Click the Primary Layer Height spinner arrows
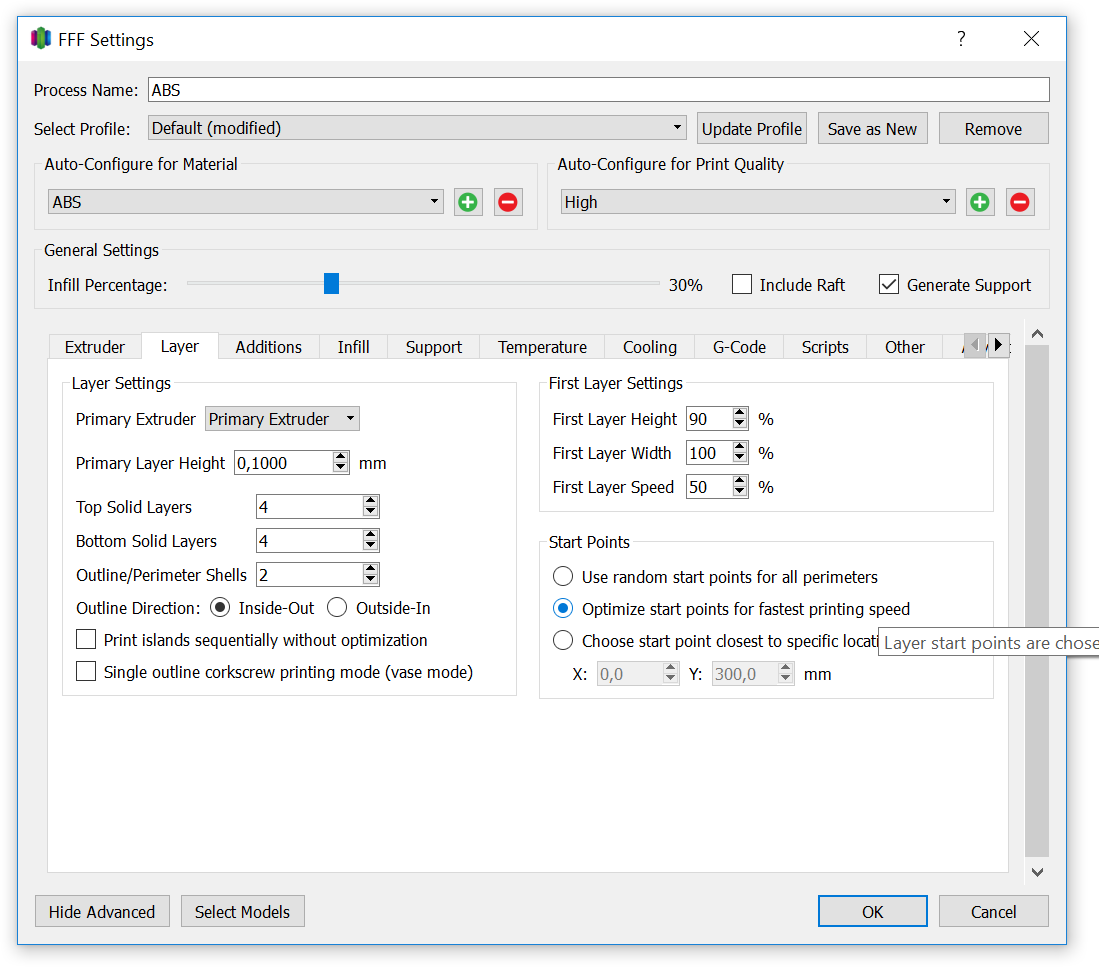The image size is (1099, 967). [x=341, y=462]
